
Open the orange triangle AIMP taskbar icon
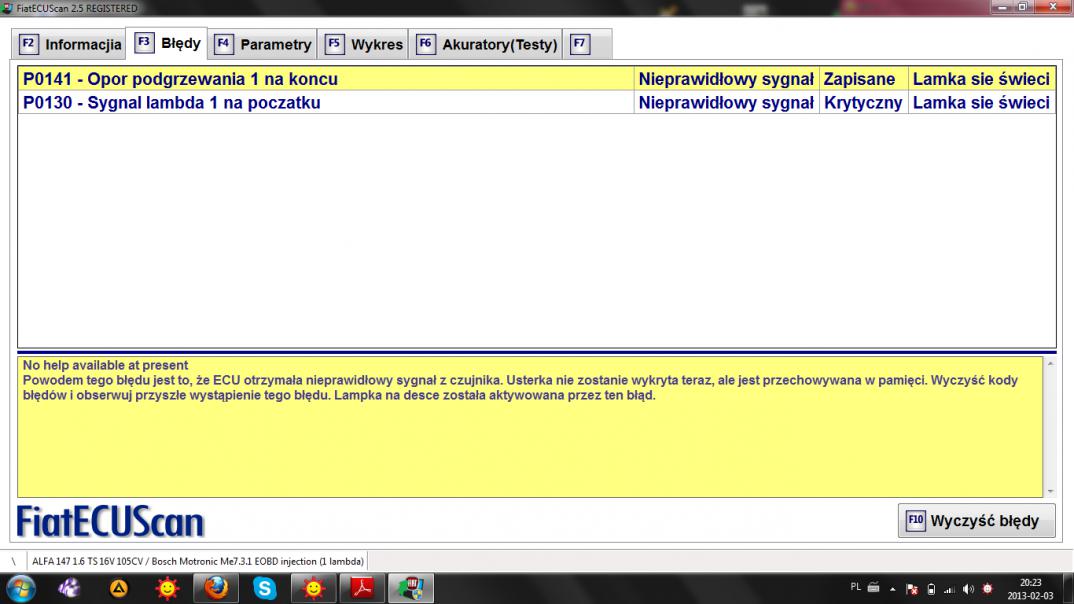point(118,588)
